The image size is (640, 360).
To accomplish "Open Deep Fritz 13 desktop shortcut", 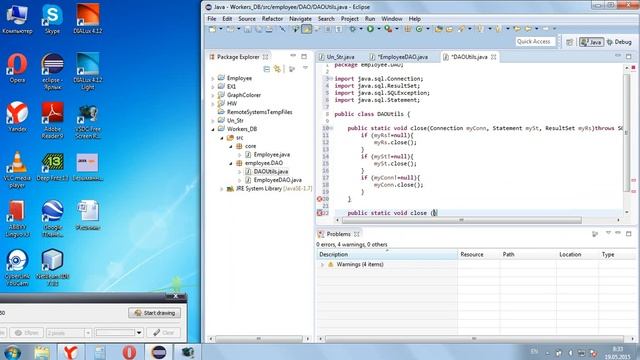I will (x=52, y=167).
